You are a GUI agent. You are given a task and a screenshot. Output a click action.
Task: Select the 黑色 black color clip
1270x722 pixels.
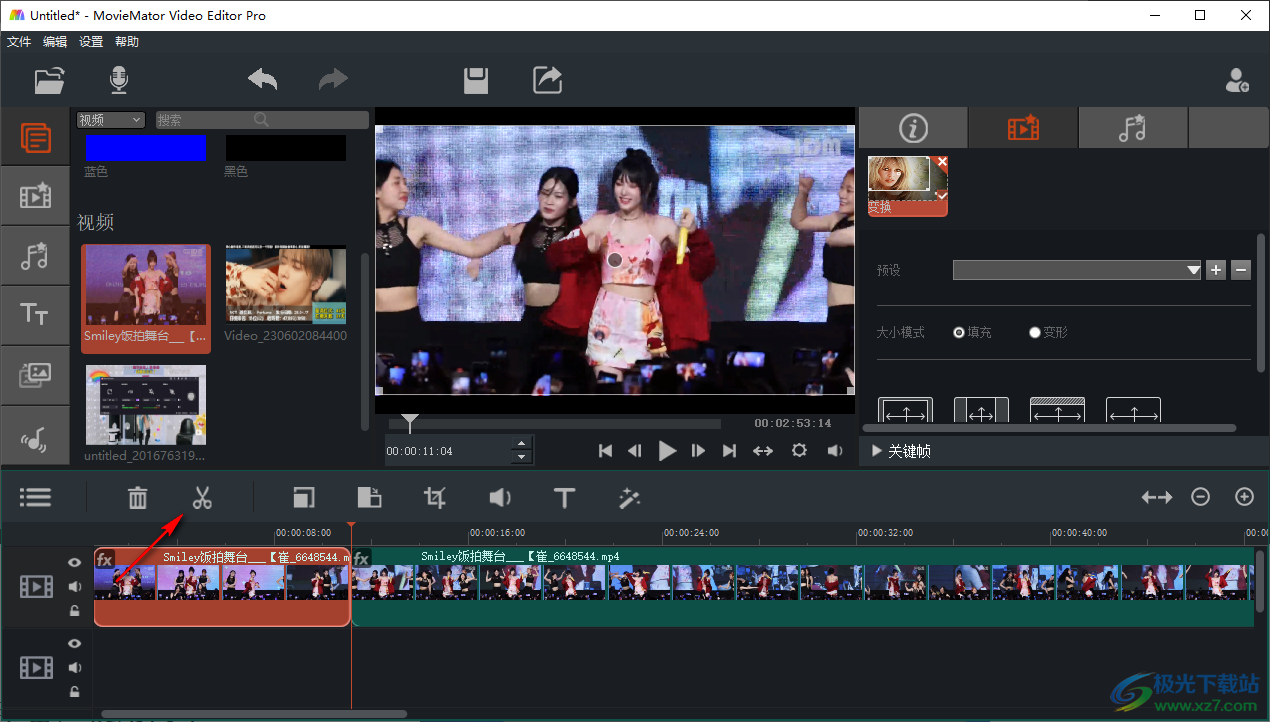pos(285,149)
